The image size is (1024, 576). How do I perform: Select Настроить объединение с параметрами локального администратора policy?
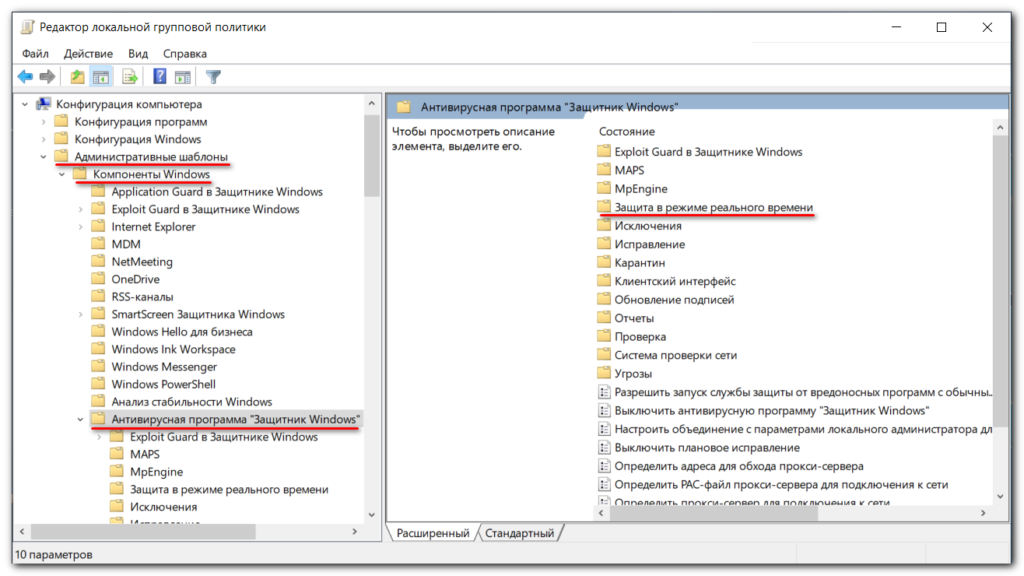(x=803, y=429)
